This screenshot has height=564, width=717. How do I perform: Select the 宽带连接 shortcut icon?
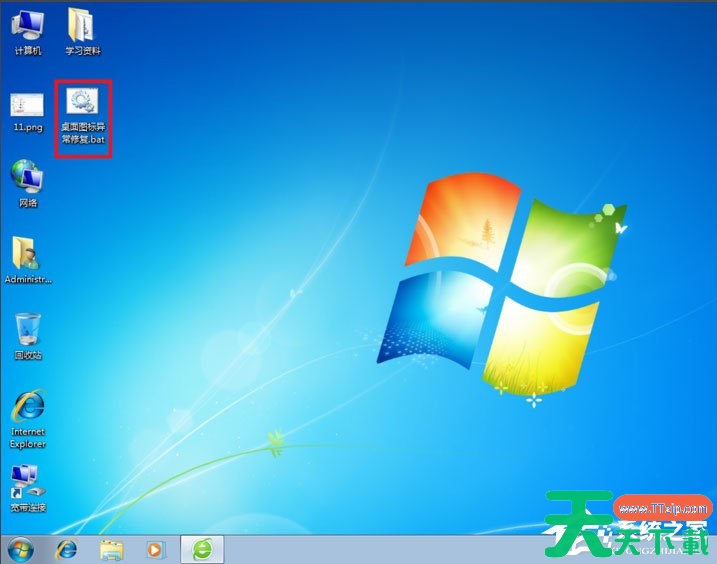28,488
